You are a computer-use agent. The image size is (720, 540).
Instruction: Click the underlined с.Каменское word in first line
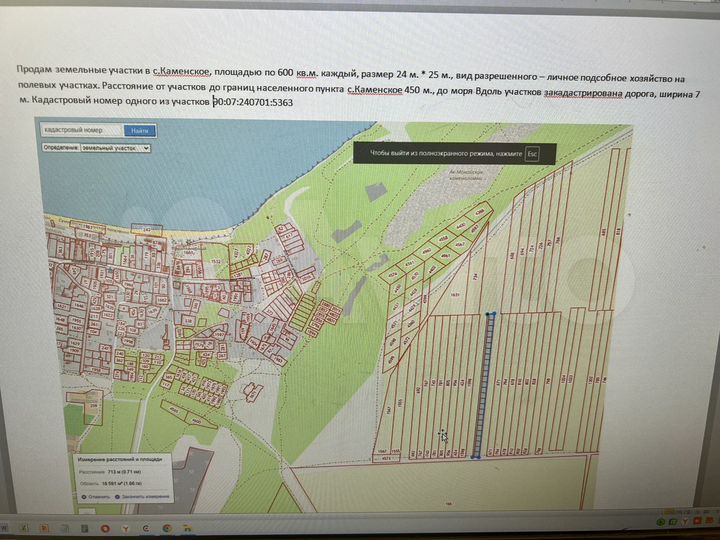[182, 71]
